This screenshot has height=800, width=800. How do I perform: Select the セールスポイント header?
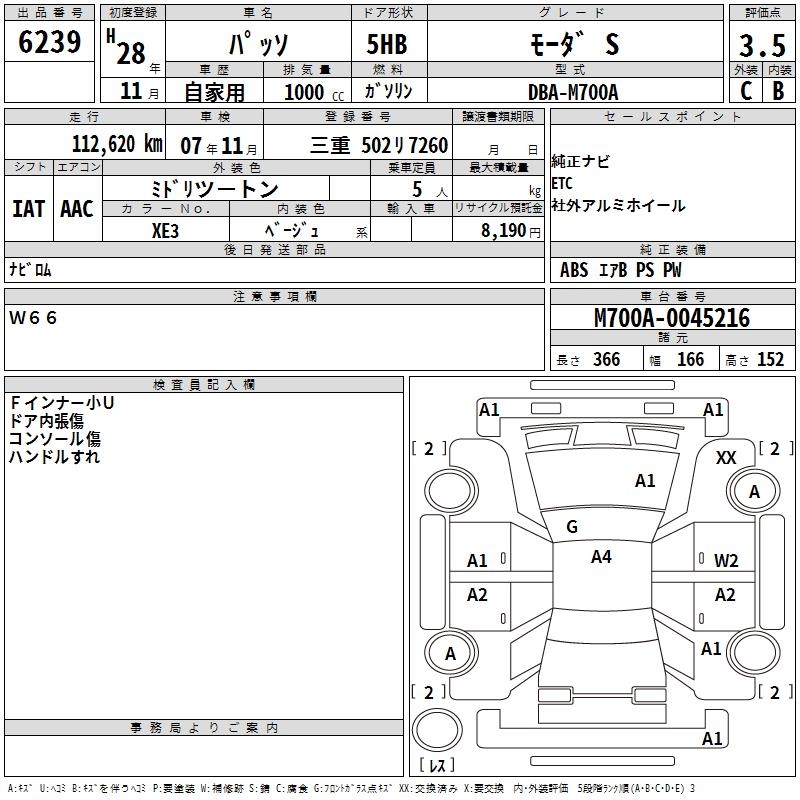[x=672, y=116]
